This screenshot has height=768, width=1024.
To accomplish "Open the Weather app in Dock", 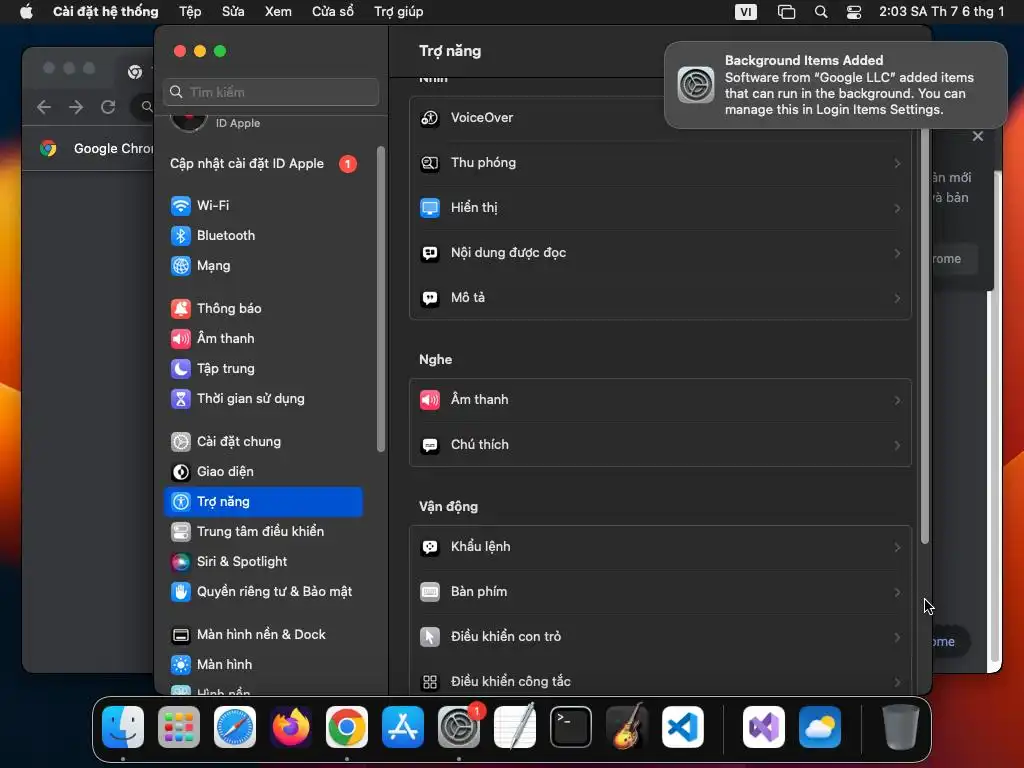I will tap(820, 727).
